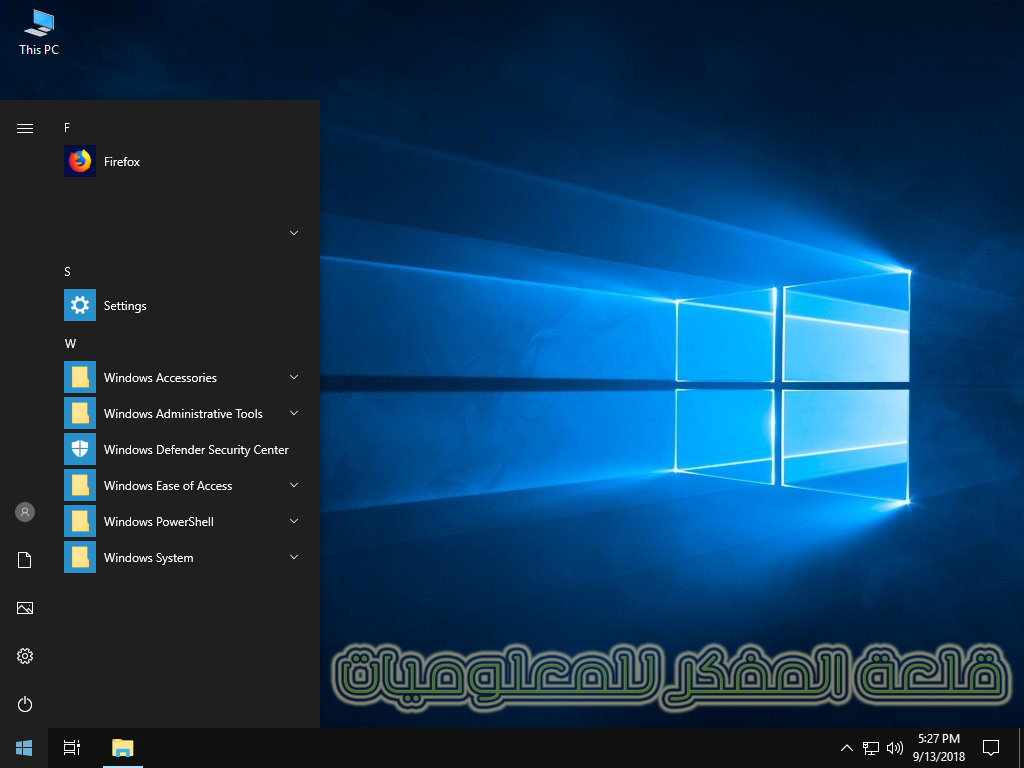
Task: Open Task View on the taskbar
Action: pyautogui.click(x=72, y=748)
